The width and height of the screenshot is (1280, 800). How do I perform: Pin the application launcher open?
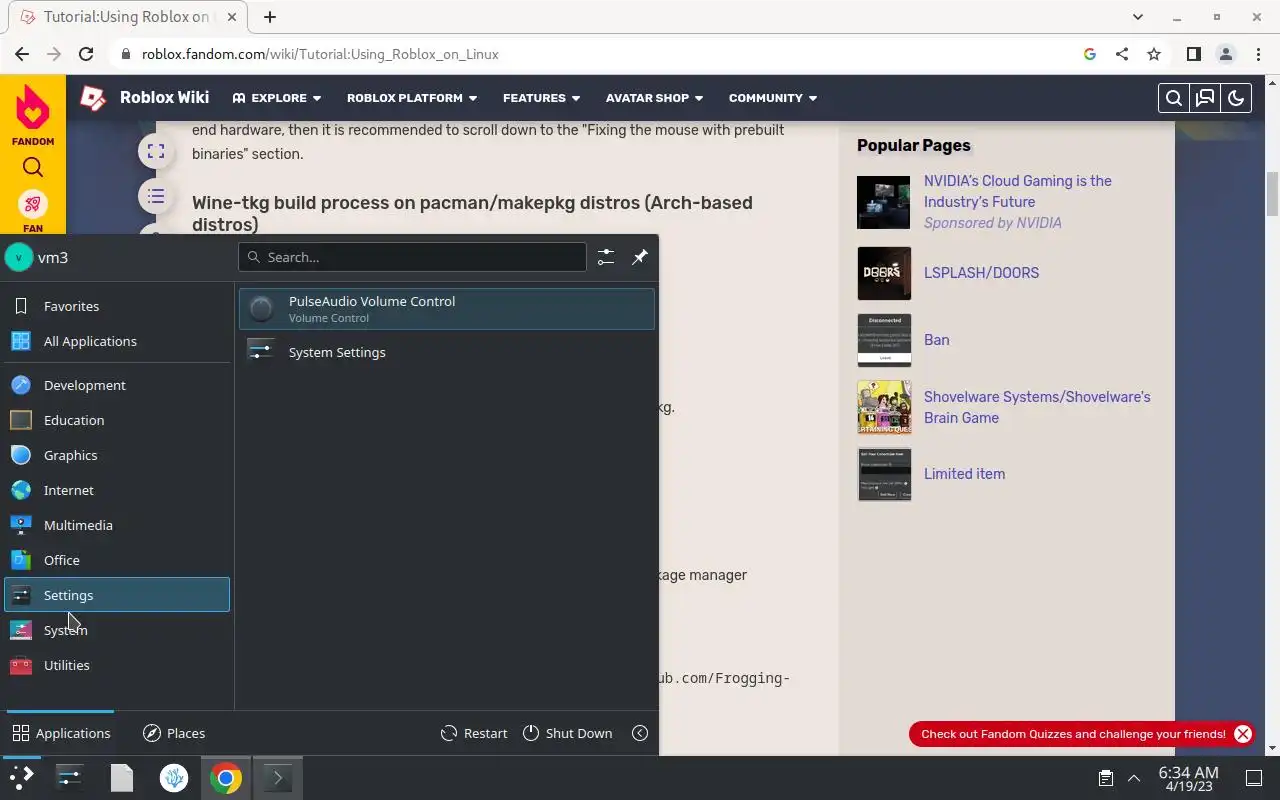(x=640, y=257)
